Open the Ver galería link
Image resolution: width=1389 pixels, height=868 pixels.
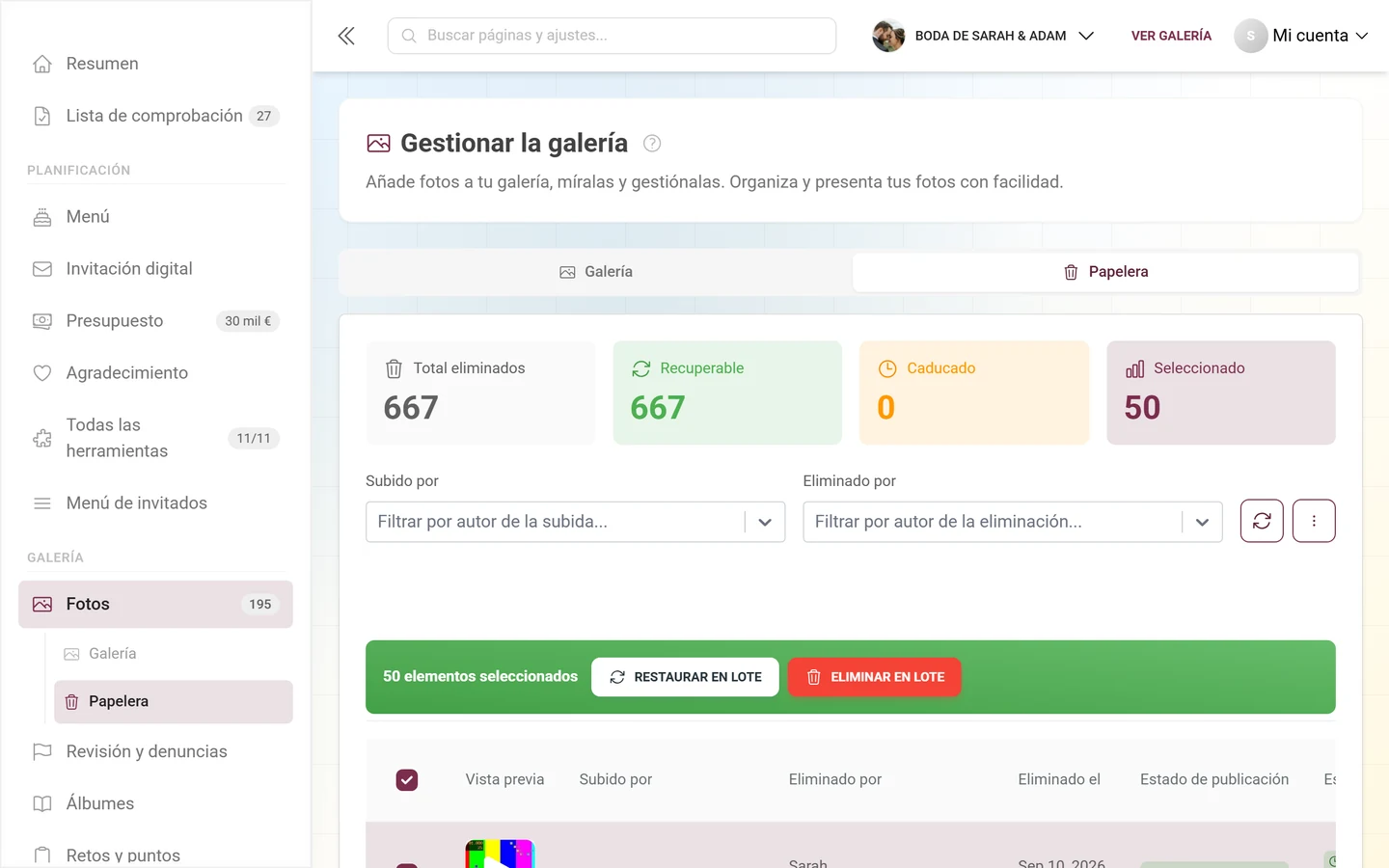point(1171,36)
